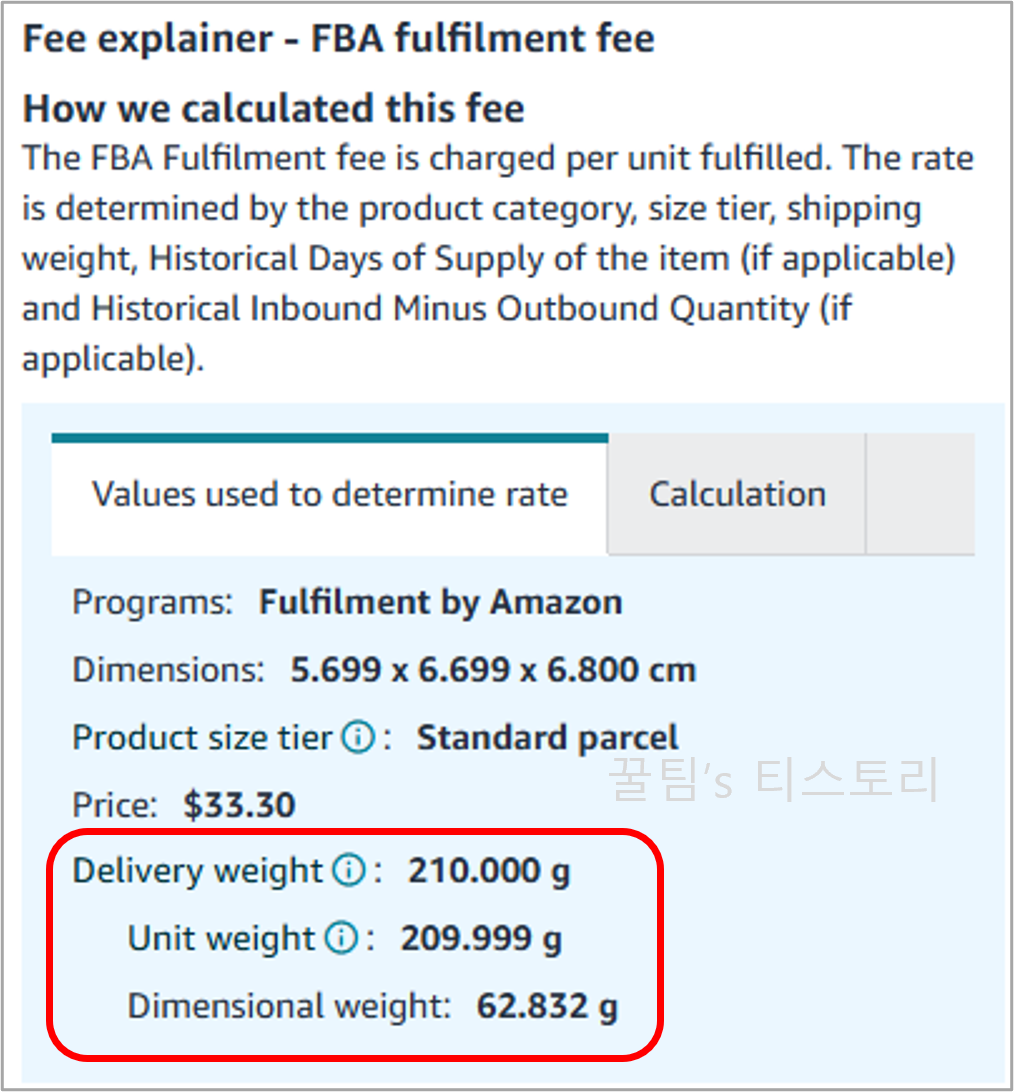Click the Delivery weight value 210.000 g
Image resolution: width=1014 pixels, height=1092 pixels.
click(489, 871)
